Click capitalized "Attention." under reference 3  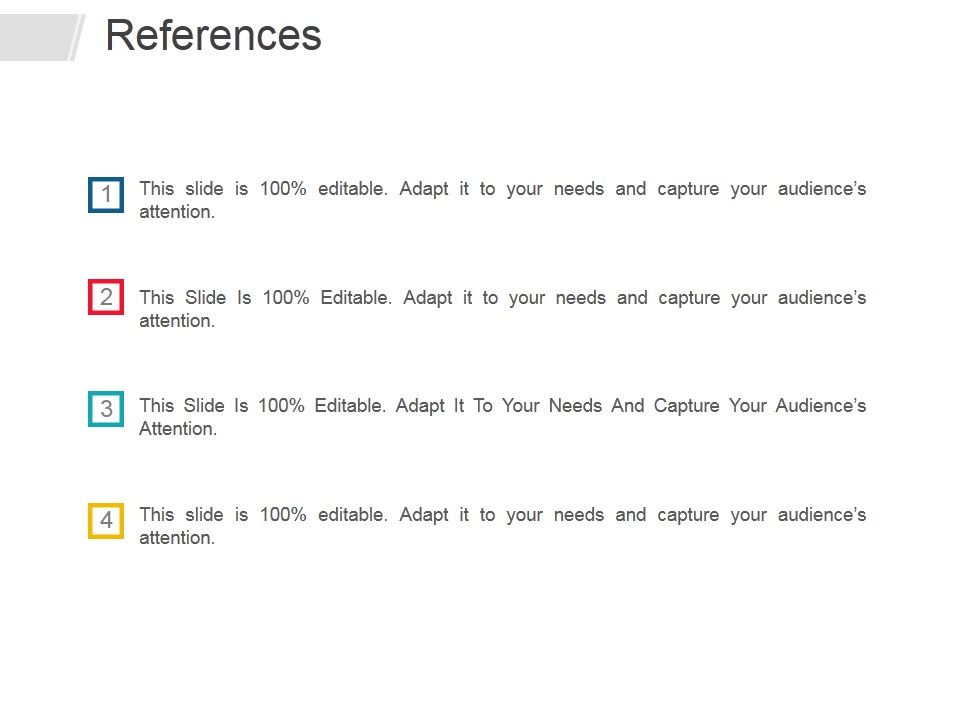click(x=178, y=429)
